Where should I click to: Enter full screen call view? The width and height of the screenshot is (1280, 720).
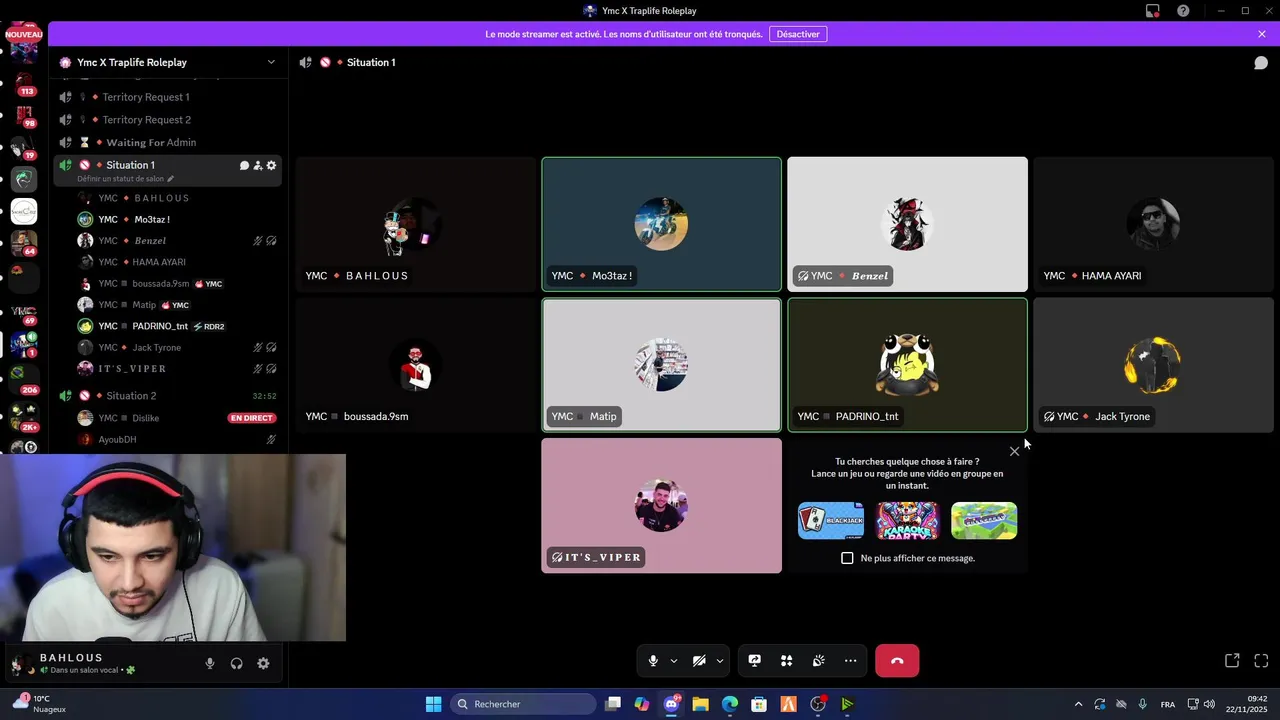[1261, 661]
